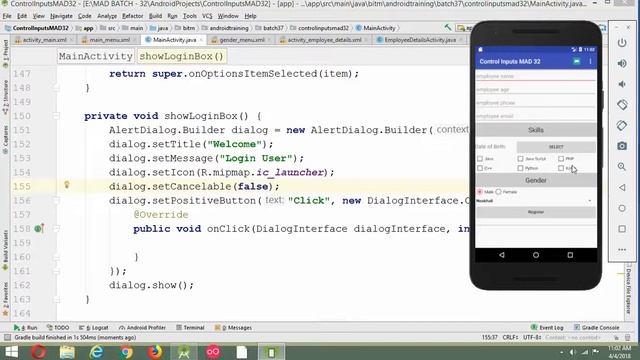Click the fold end marker at line 148
This screenshot has height=360, width=640.
click(57, 88)
